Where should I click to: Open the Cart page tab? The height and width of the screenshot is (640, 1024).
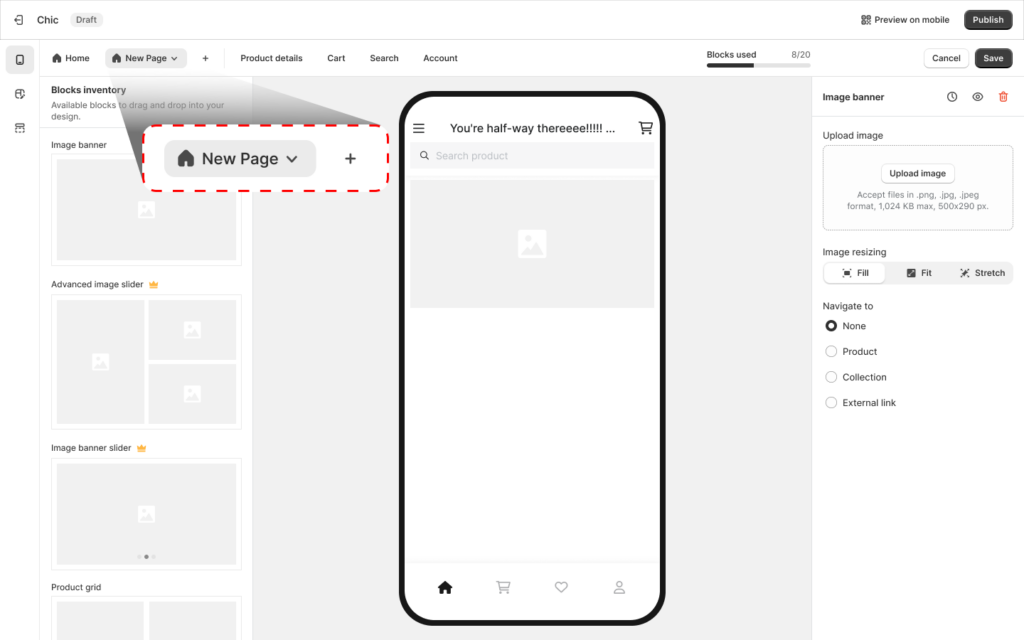tap(336, 58)
